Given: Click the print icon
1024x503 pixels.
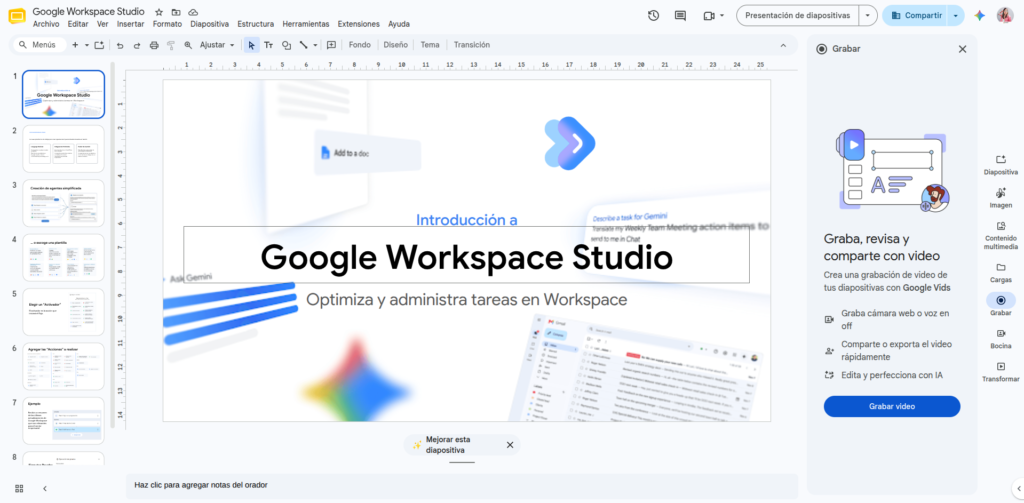Looking at the screenshot, I should pyautogui.click(x=154, y=45).
